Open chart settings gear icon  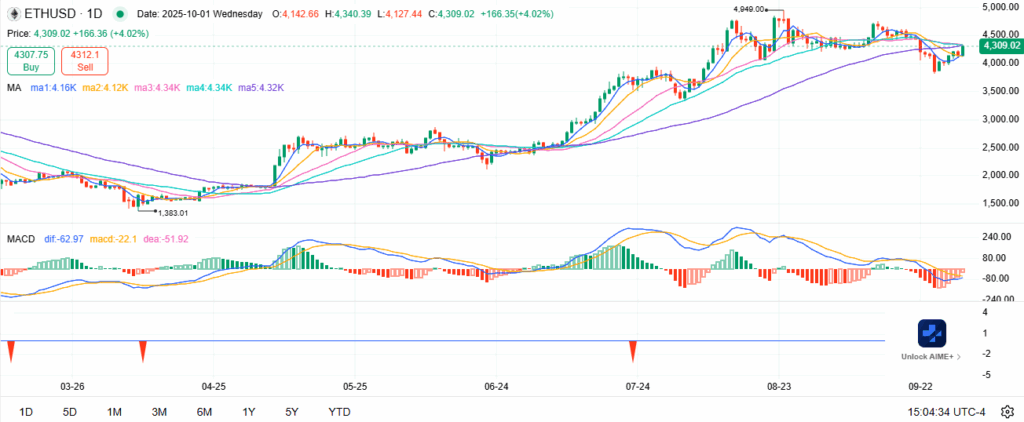1006,411
